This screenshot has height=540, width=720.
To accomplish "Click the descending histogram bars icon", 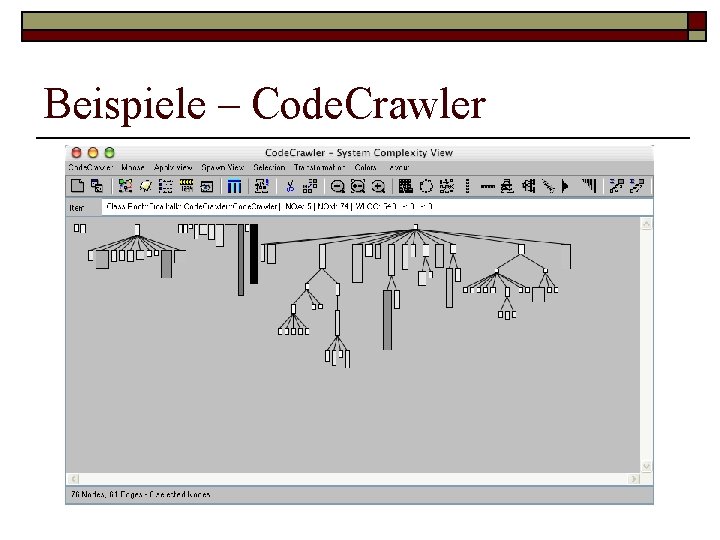I will pyautogui.click(x=589, y=186).
